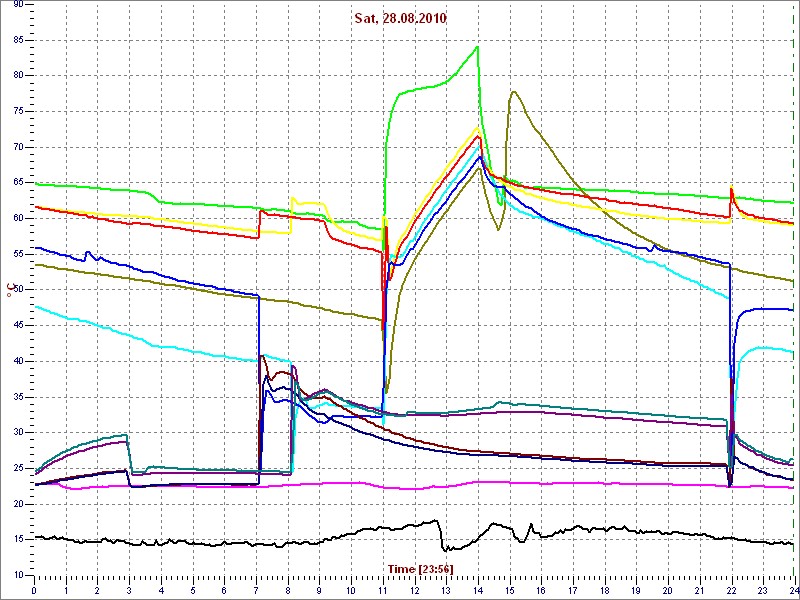
Task: Select the 50 label on temperature axis
Action: pos(18,290)
